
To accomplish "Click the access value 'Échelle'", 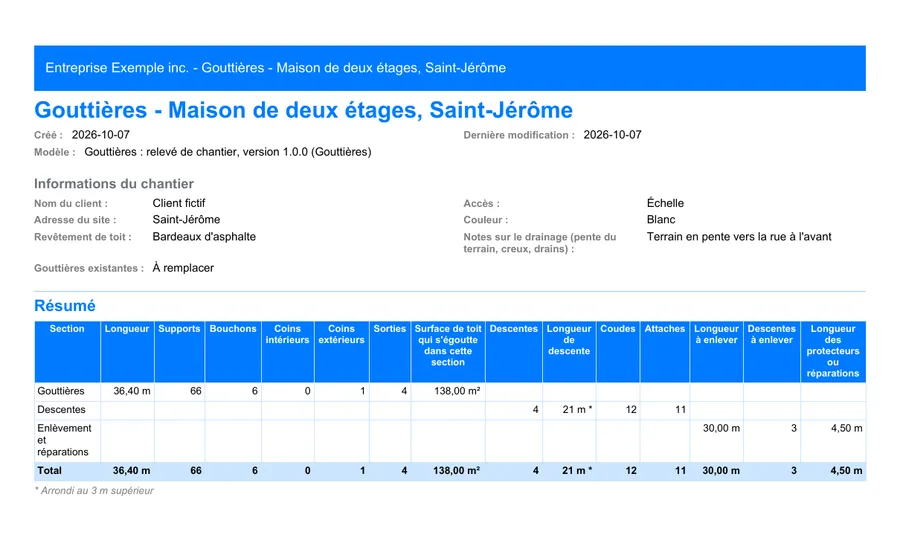I will coord(665,203).
